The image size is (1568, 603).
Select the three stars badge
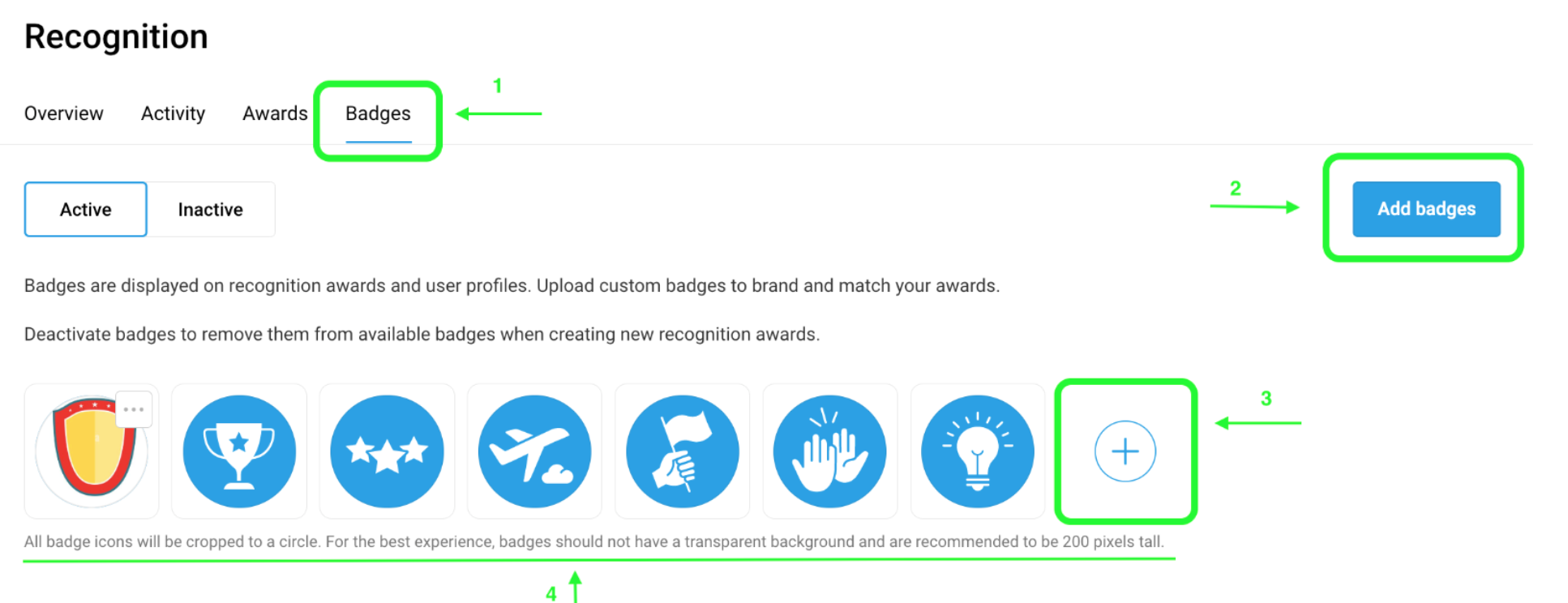(x=387, y=451)
